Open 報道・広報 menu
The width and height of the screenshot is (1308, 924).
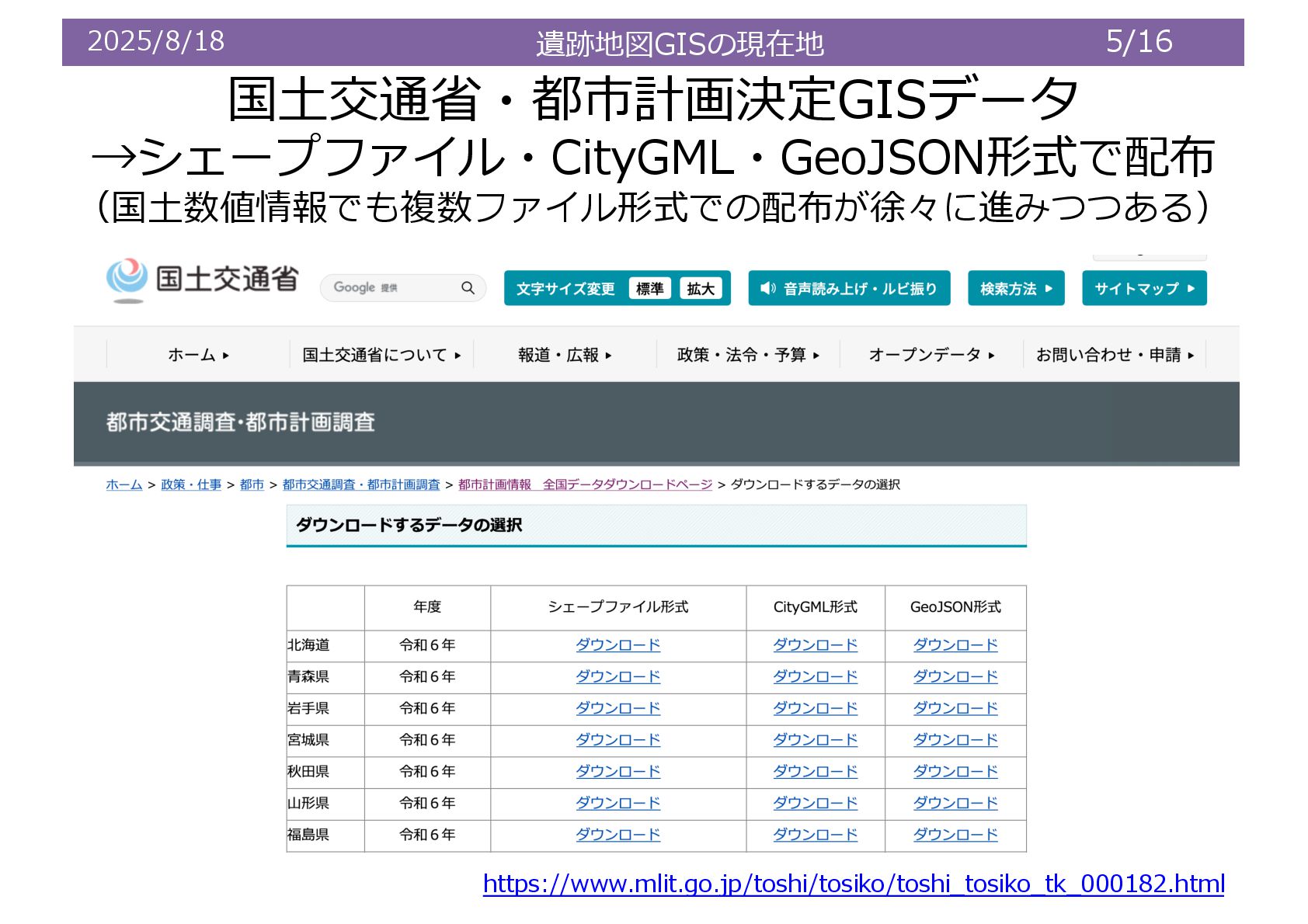tap(565, 355)
